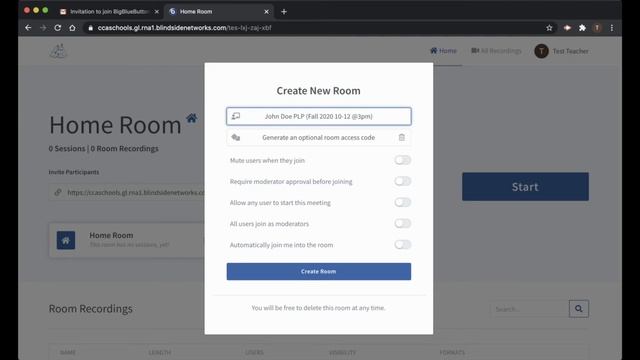Go to Home in the navigation

click(443, 51)
